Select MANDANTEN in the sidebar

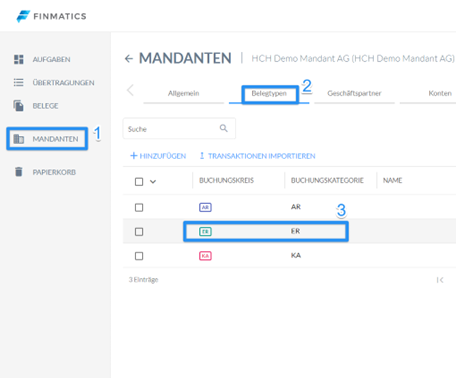click(55, 139)
